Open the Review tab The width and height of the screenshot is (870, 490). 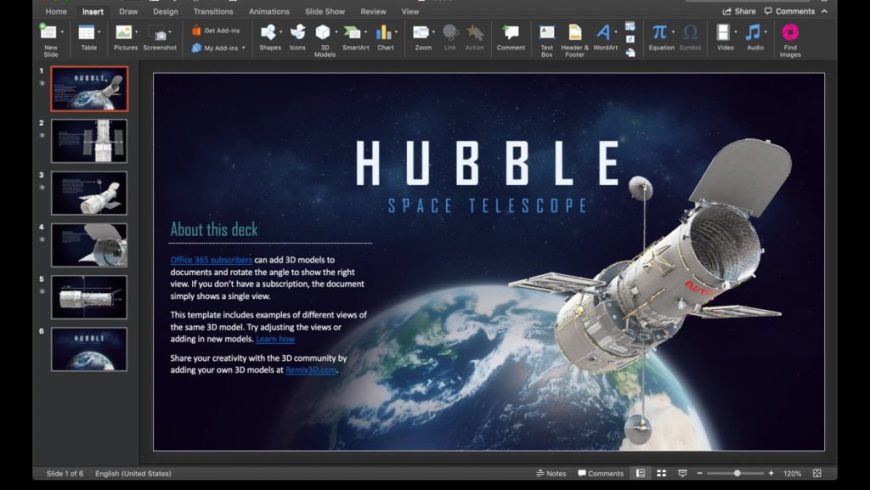tap(373, 11)
